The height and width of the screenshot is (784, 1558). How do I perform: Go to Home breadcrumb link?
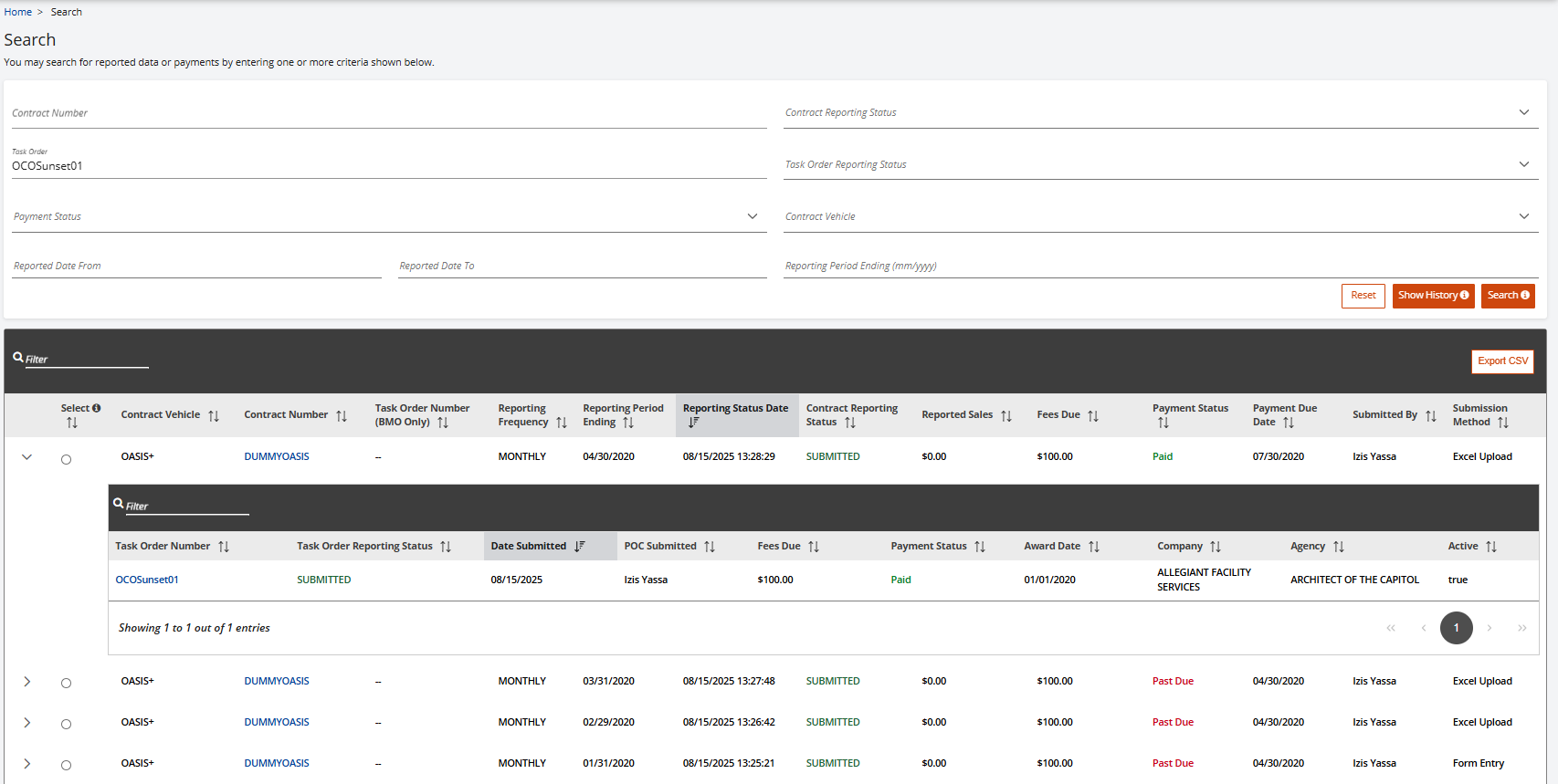(x=17, y=12)
